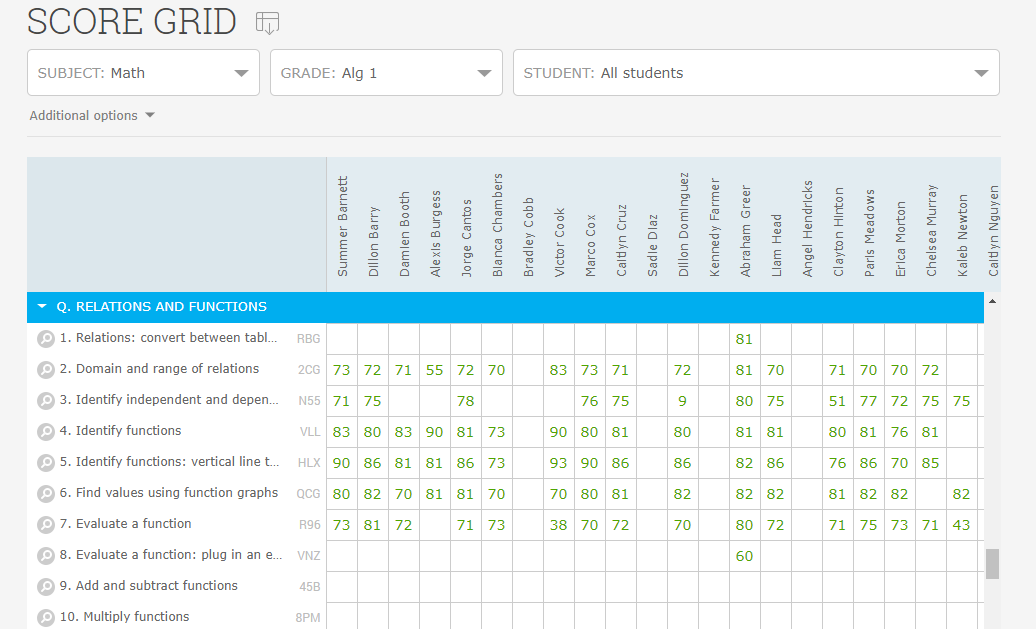Click magnifier icon for Find values using function graphs
This screenshot has height=629, width=1036.
45,494
